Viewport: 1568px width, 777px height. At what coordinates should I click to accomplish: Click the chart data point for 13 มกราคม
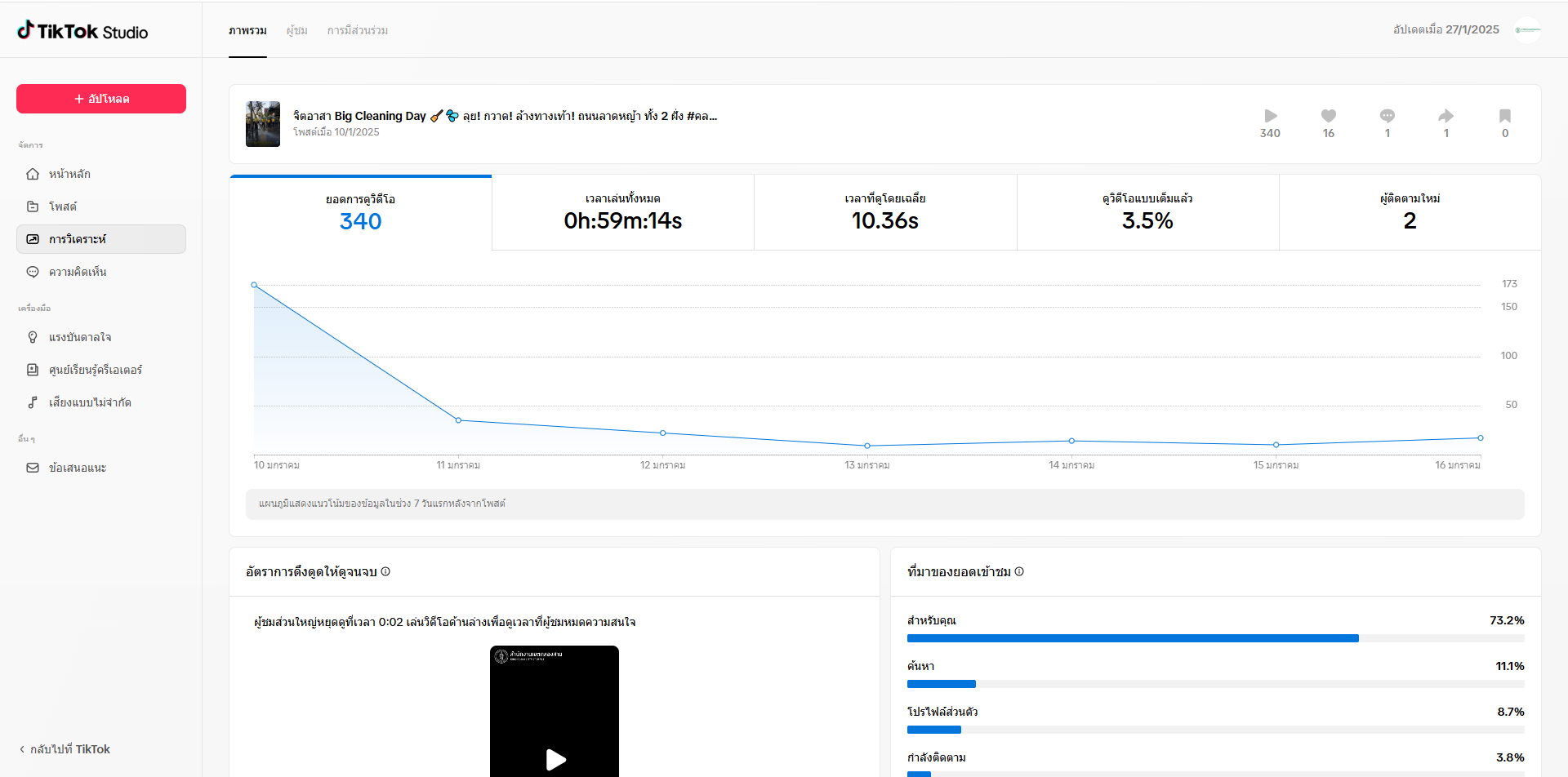point(867,446)
